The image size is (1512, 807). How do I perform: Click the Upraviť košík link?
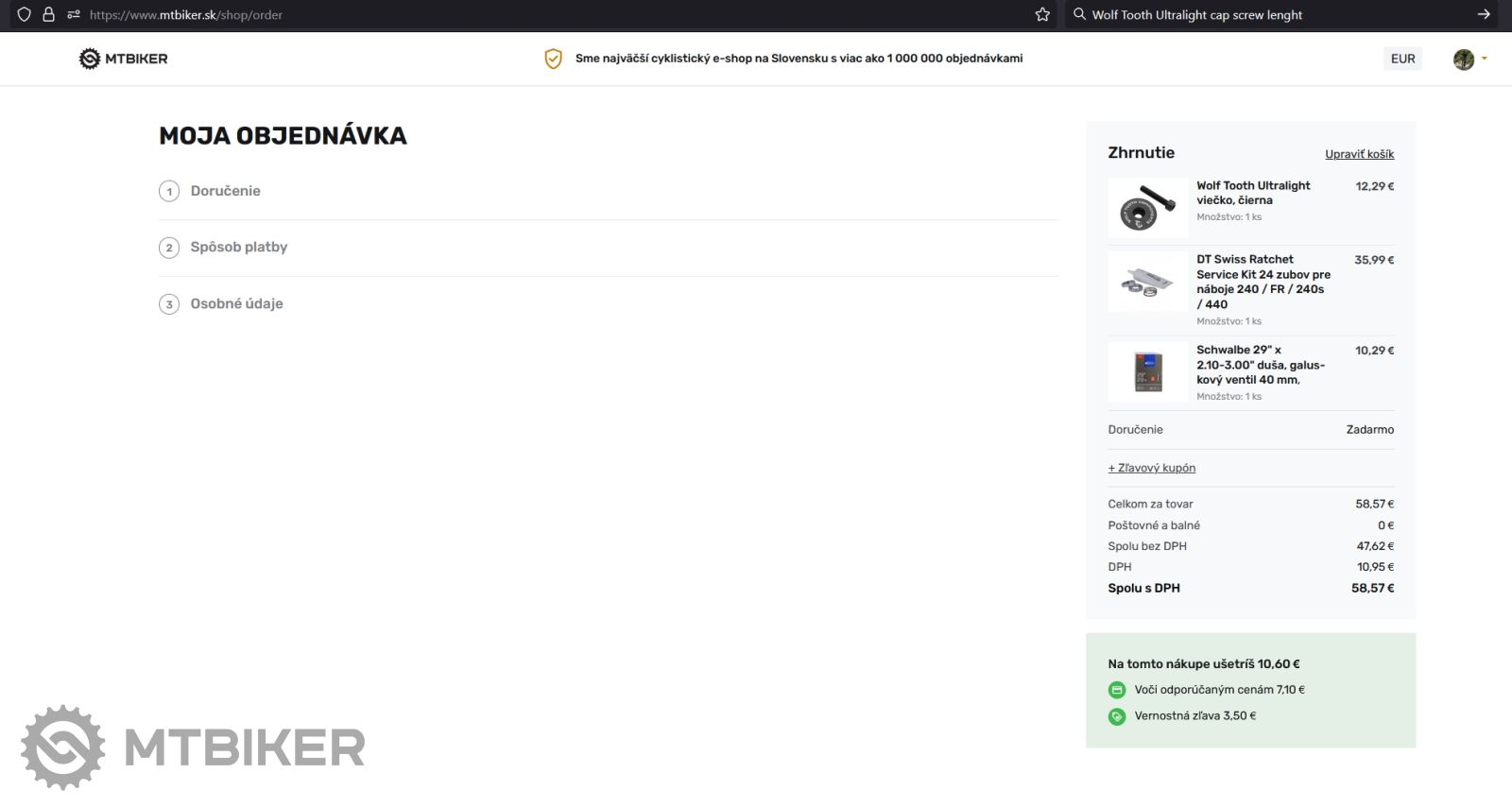click(1359, 154)
